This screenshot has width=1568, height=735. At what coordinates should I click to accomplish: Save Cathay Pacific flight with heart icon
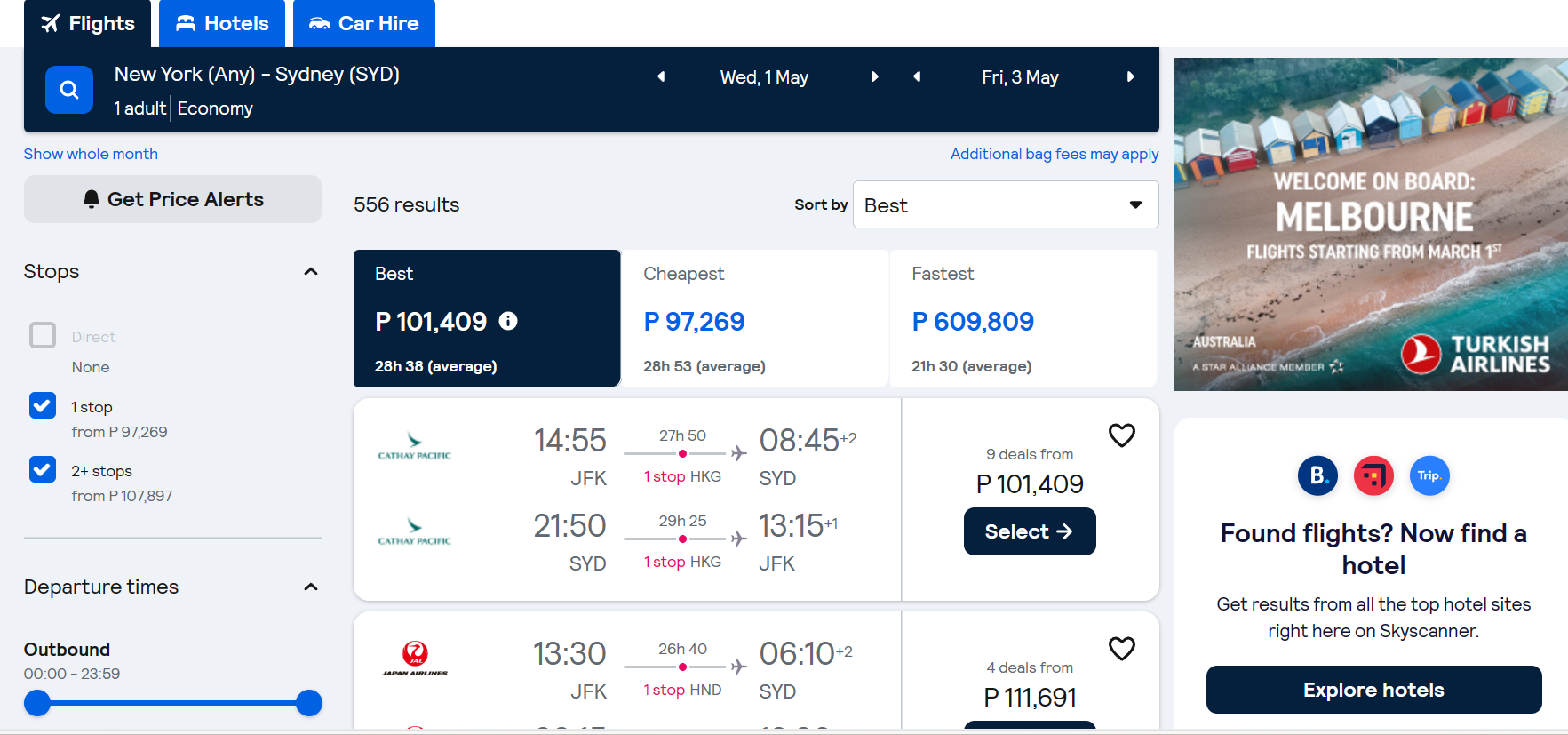point(1122,435)
